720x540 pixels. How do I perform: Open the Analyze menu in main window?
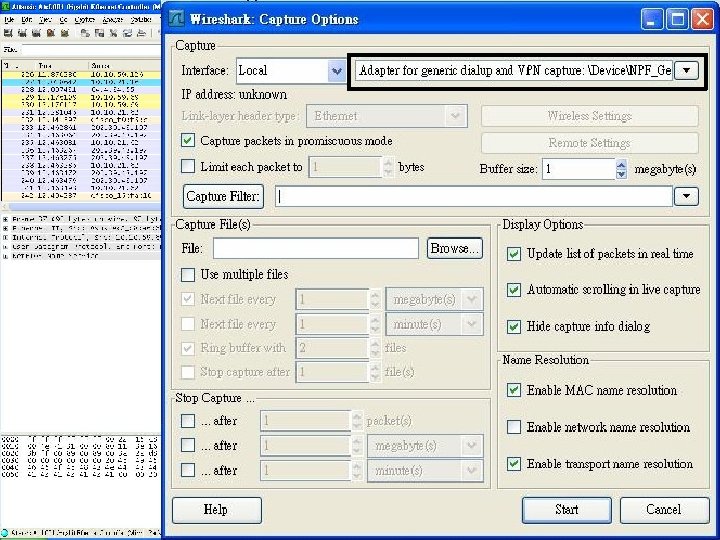112,20
